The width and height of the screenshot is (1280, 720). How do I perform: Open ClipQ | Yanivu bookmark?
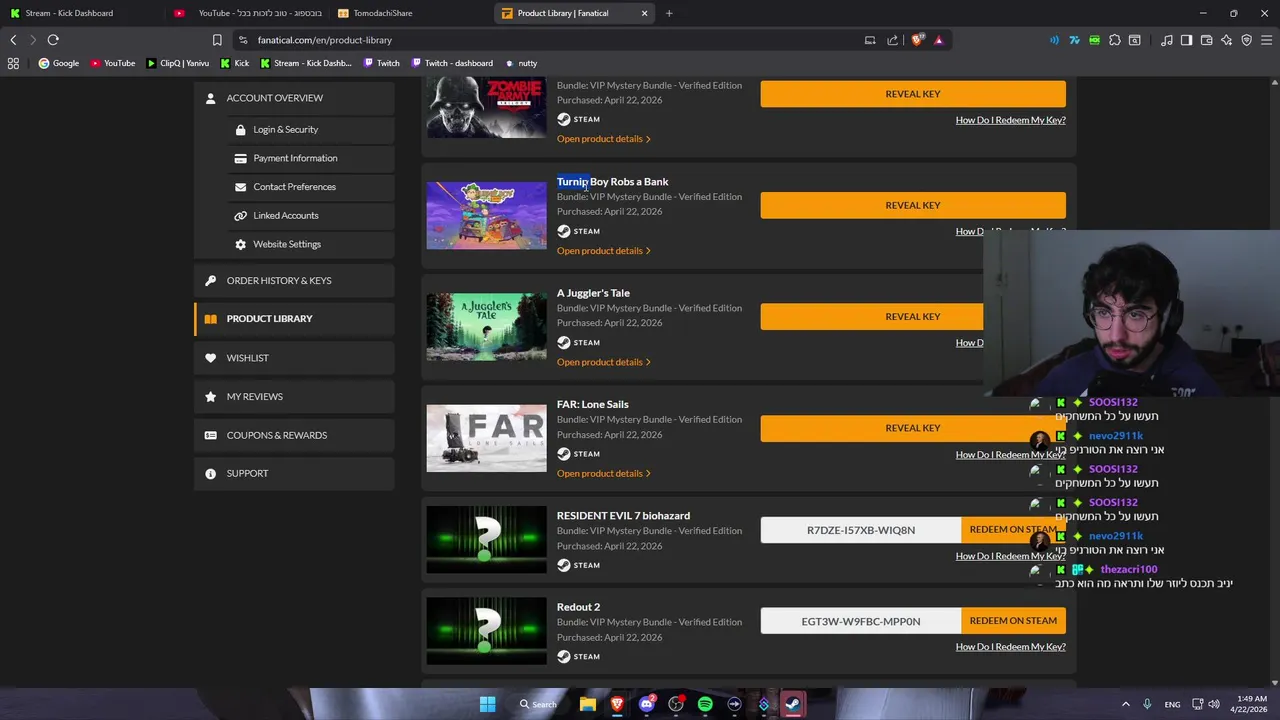[178, 63]
